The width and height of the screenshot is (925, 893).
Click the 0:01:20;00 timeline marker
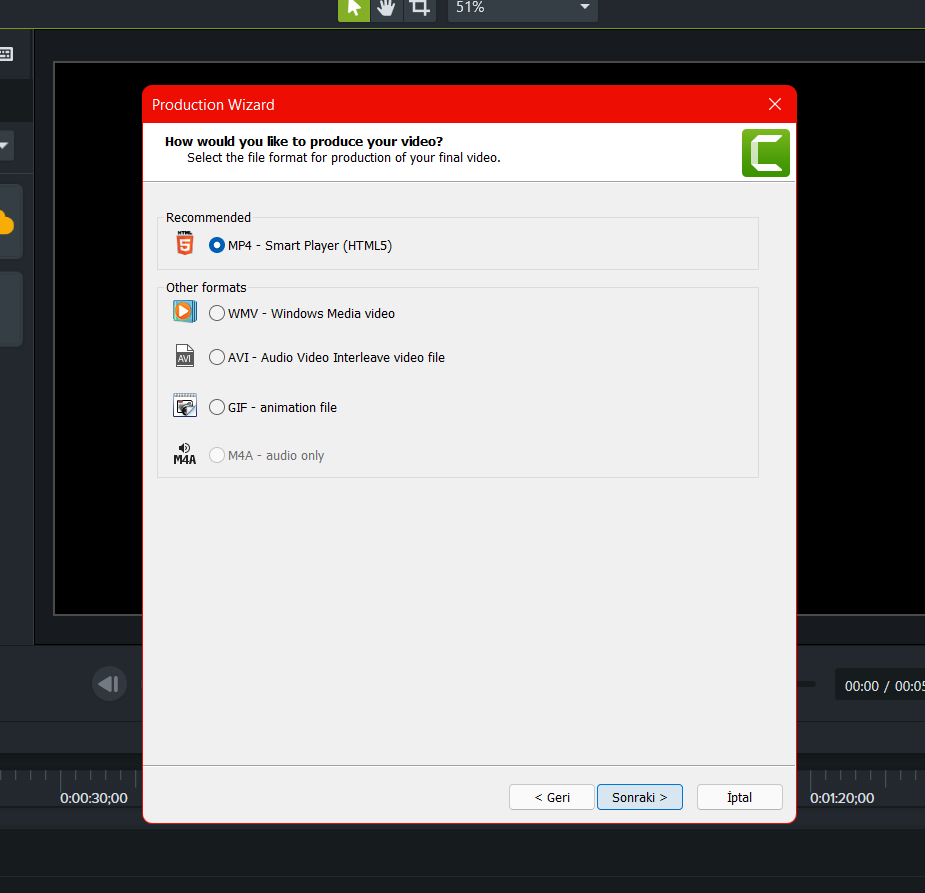[842, 798]
